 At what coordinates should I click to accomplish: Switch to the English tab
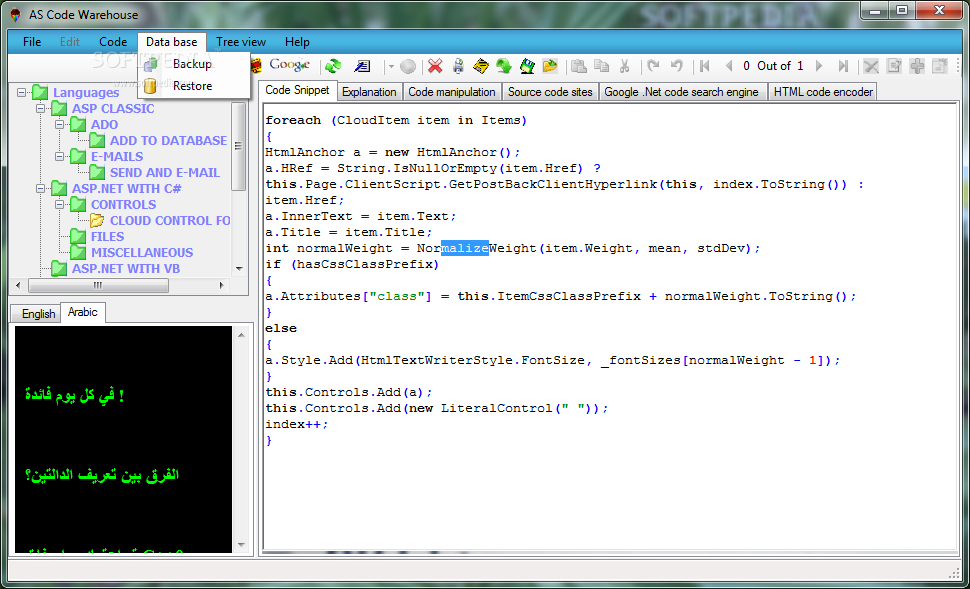[38, 314]
